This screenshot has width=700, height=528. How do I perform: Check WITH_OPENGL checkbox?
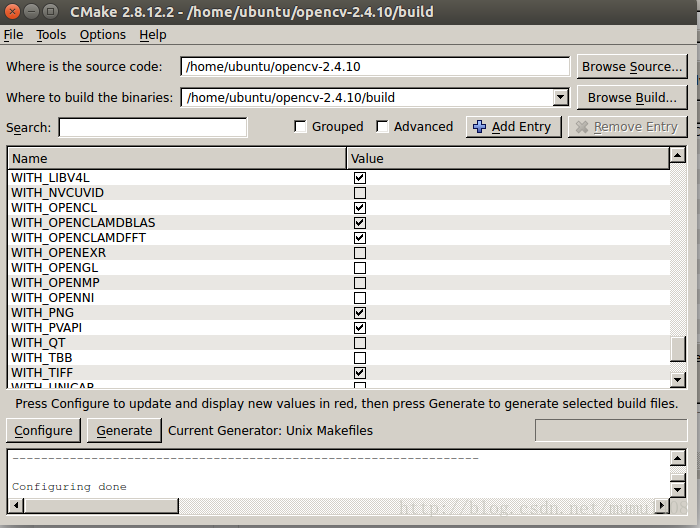pos(360,268)
